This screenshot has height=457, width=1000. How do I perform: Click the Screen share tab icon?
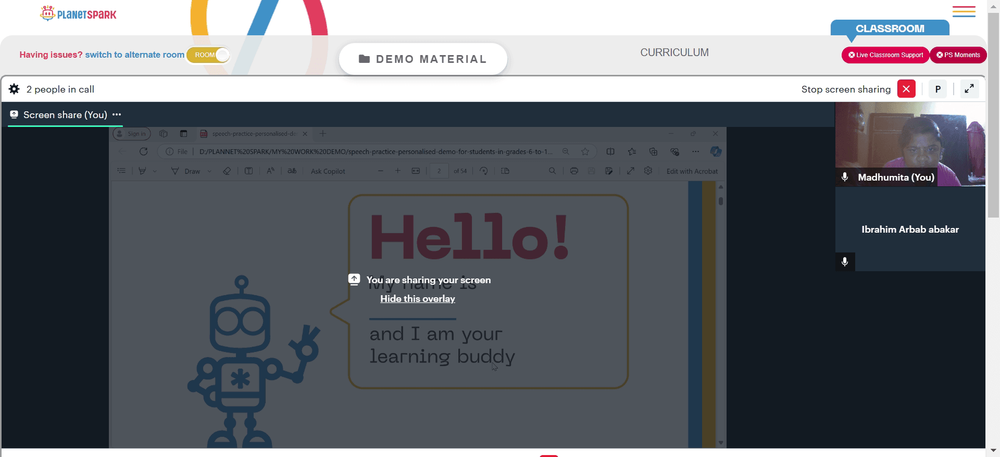14,115
